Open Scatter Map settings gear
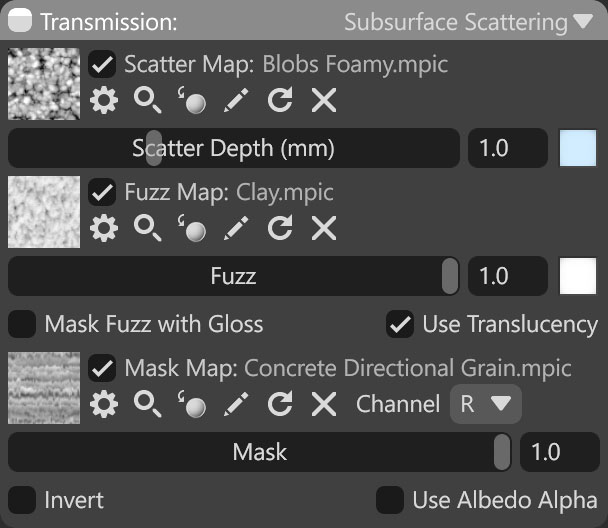Image resolution: width=608 pixels, height=528 pixels. 104,100
